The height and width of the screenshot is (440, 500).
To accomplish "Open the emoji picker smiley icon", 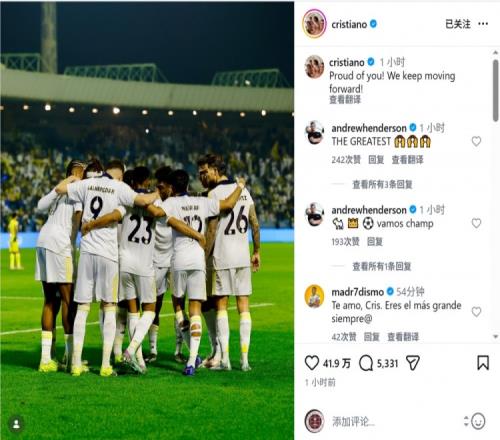I will pos(478,421).
